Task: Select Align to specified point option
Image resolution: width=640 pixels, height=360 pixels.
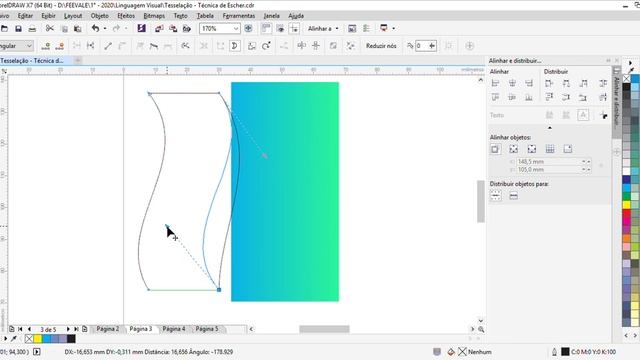Action: click(x=568, y=149)
